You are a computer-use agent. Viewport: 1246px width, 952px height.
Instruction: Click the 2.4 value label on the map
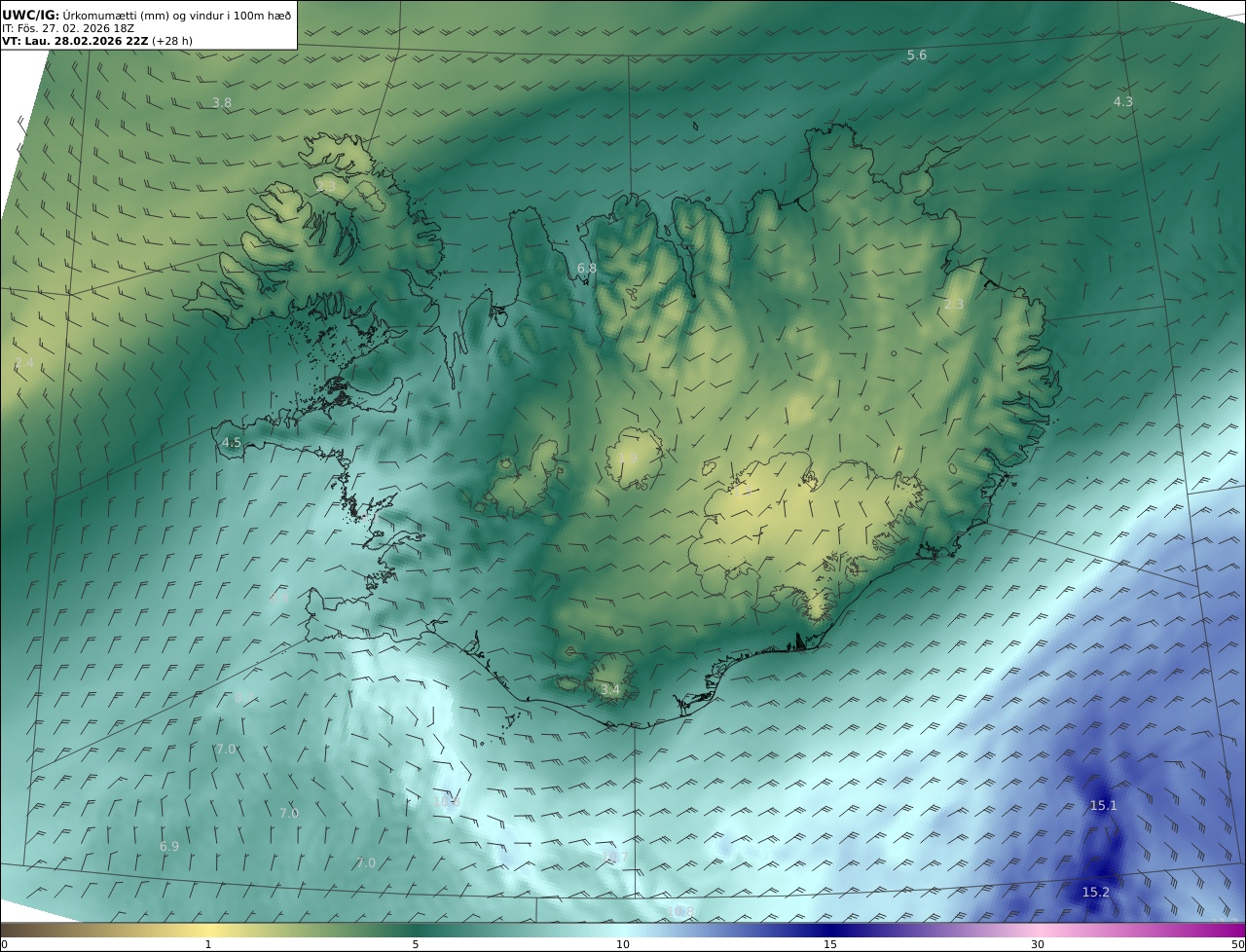point(24,363)
